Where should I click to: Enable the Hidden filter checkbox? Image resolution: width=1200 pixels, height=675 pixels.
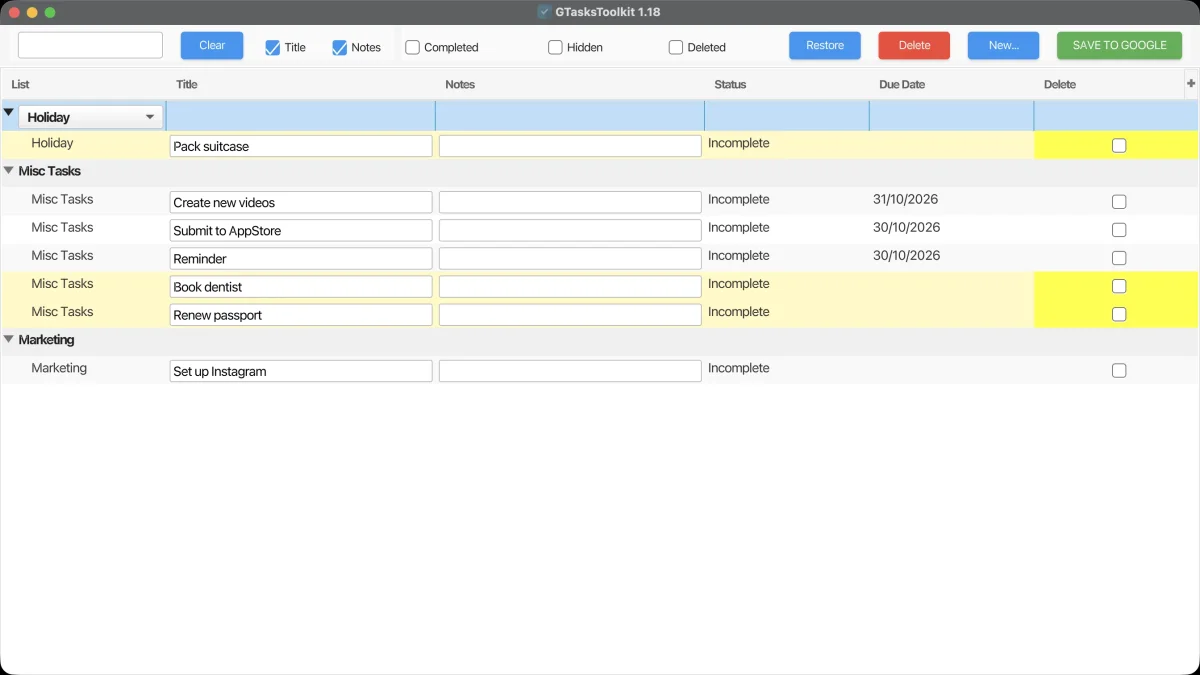(x=555, y=47)
